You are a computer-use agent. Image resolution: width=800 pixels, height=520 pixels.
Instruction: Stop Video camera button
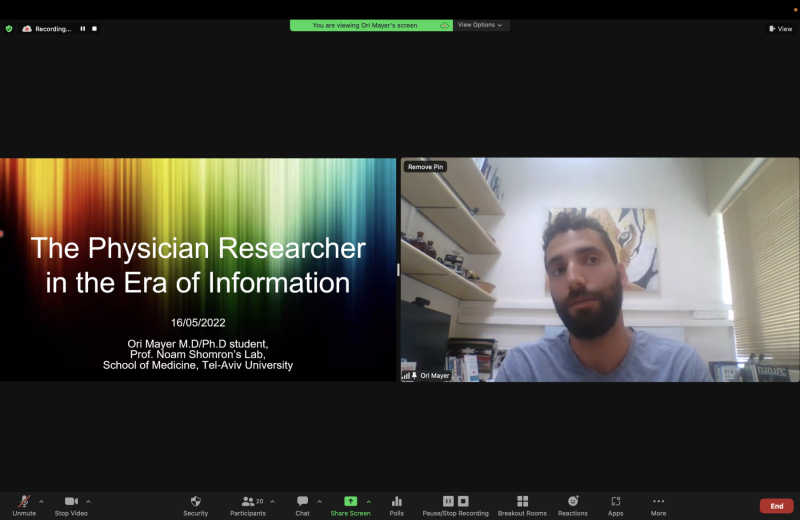pyautogui.click(x=71, y=505)
